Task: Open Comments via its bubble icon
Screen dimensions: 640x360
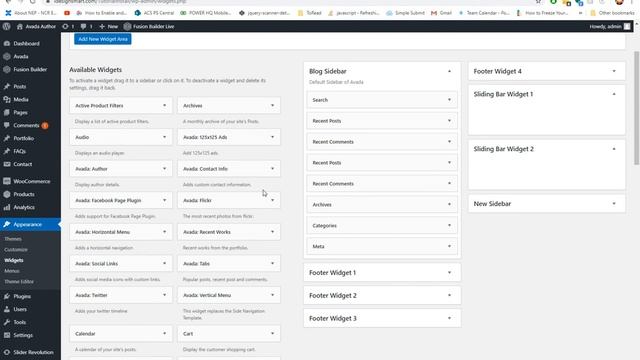Action: 7,125
